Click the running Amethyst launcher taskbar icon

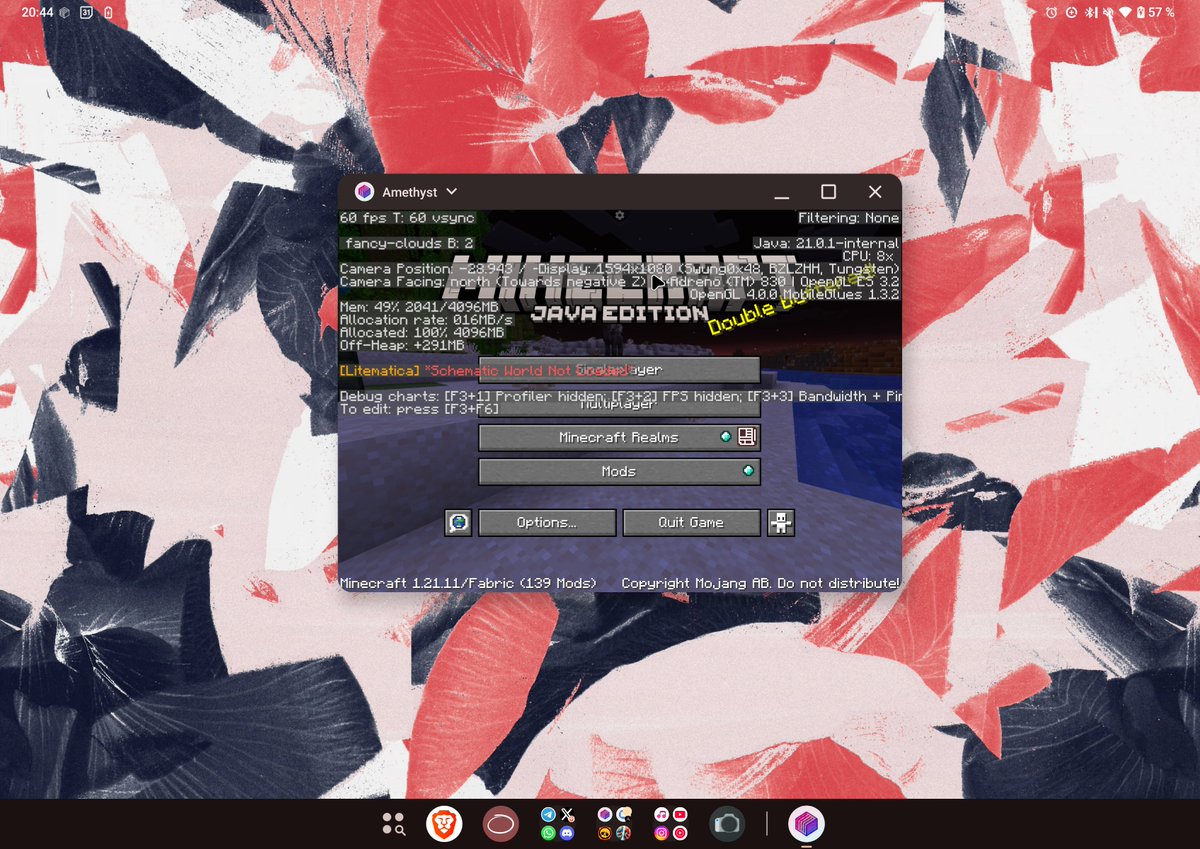coord(806,824)
